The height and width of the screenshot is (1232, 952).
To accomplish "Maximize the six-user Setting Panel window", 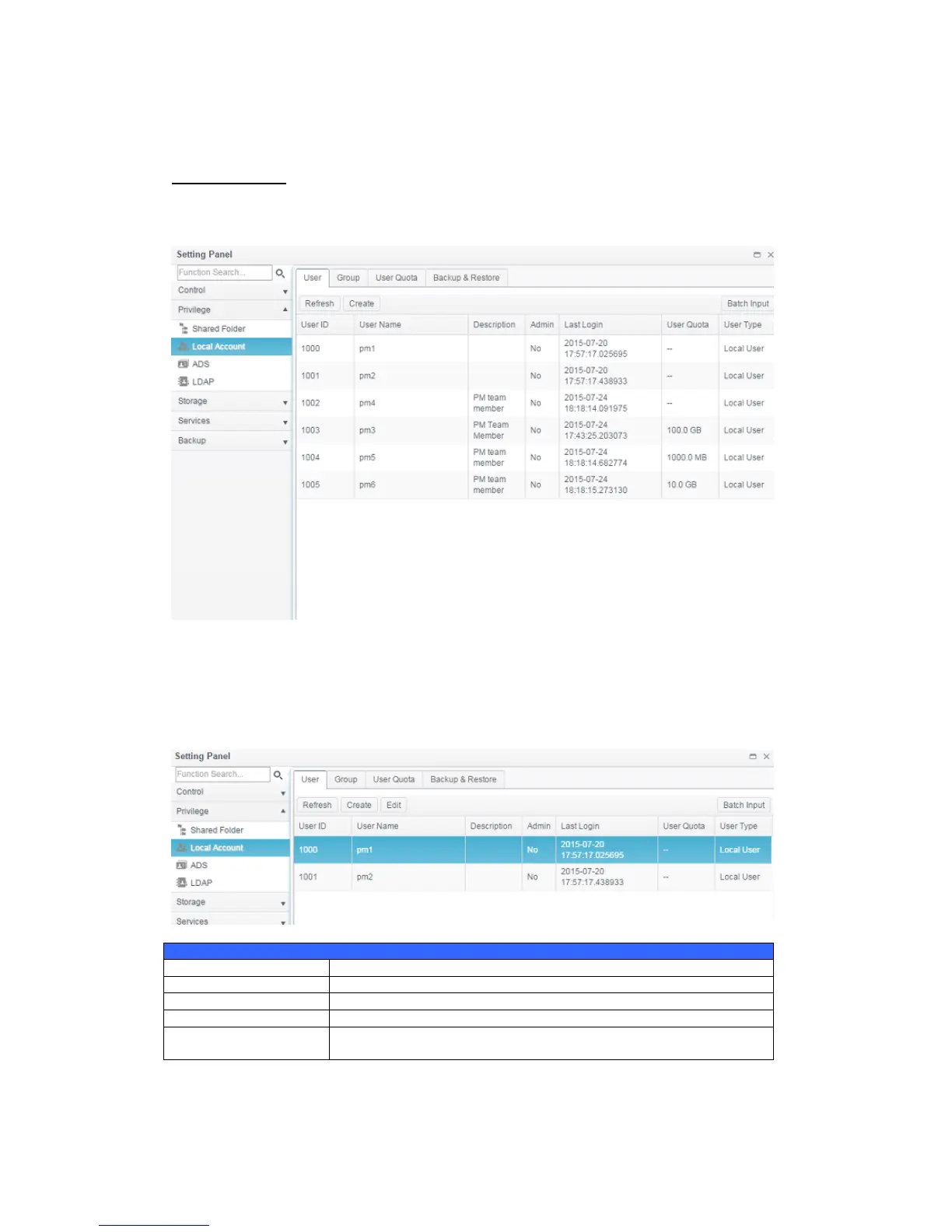I will (757, 254).
